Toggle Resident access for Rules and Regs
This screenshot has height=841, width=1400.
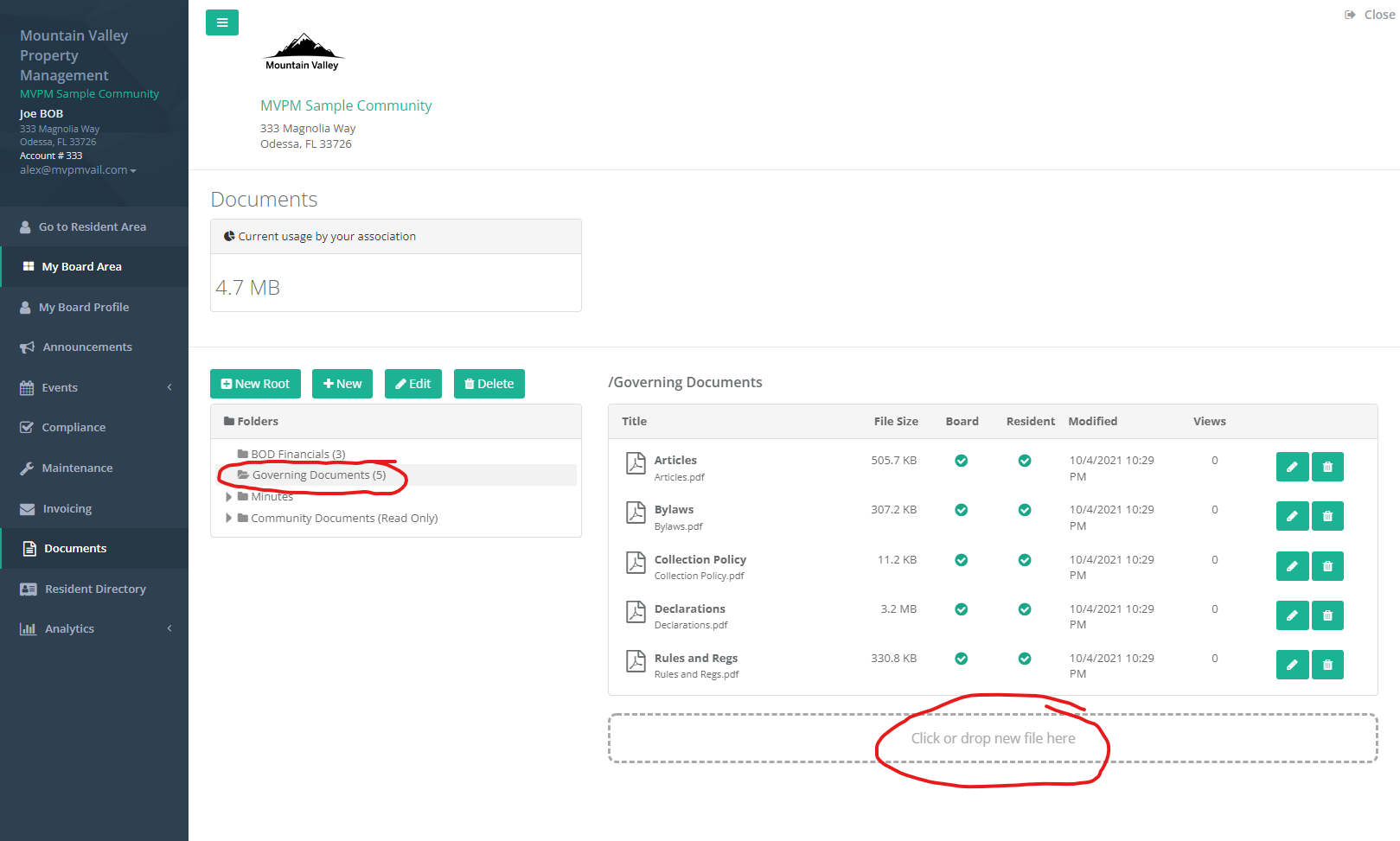pos(1025,659)
